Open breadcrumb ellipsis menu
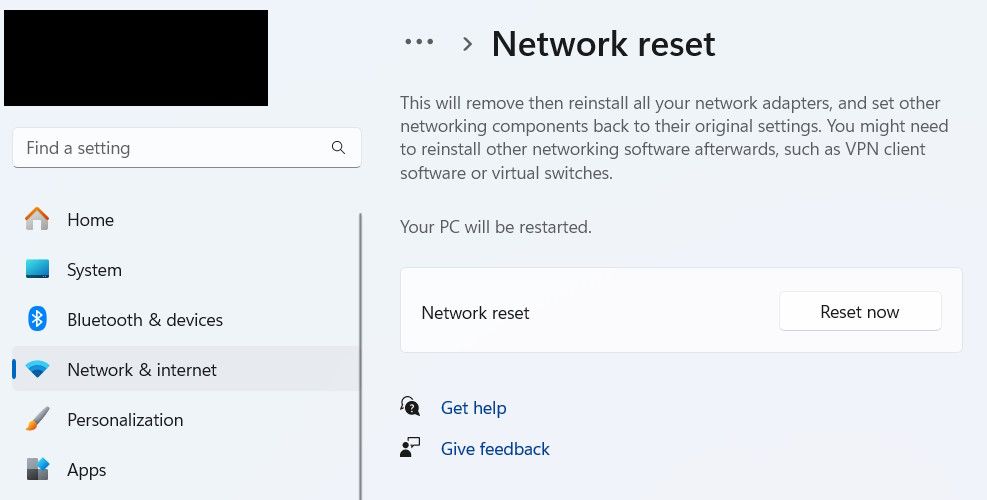987x500 pixels. point(419,42)
